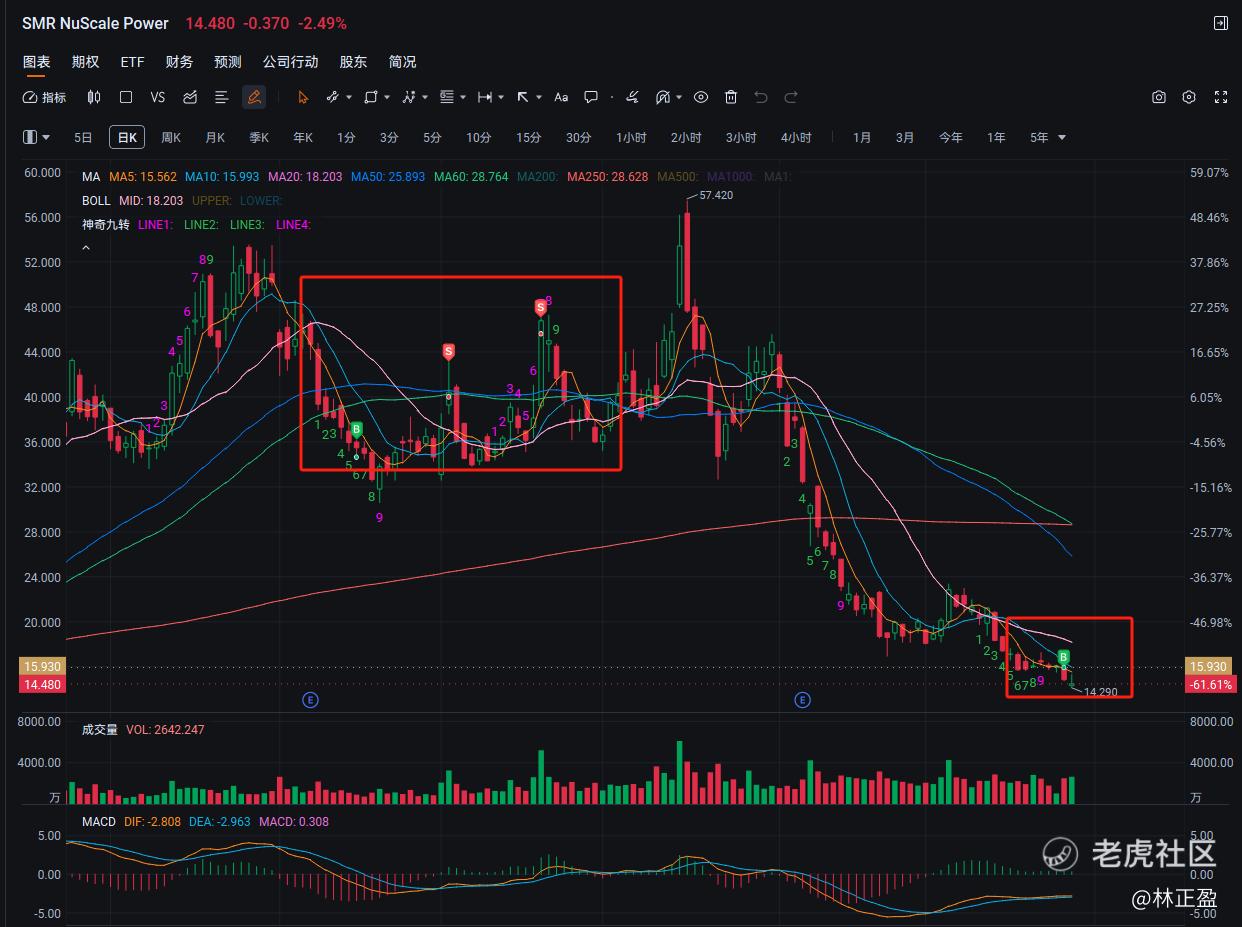Take a chart snapshot with camera icon

point(1159,97)
